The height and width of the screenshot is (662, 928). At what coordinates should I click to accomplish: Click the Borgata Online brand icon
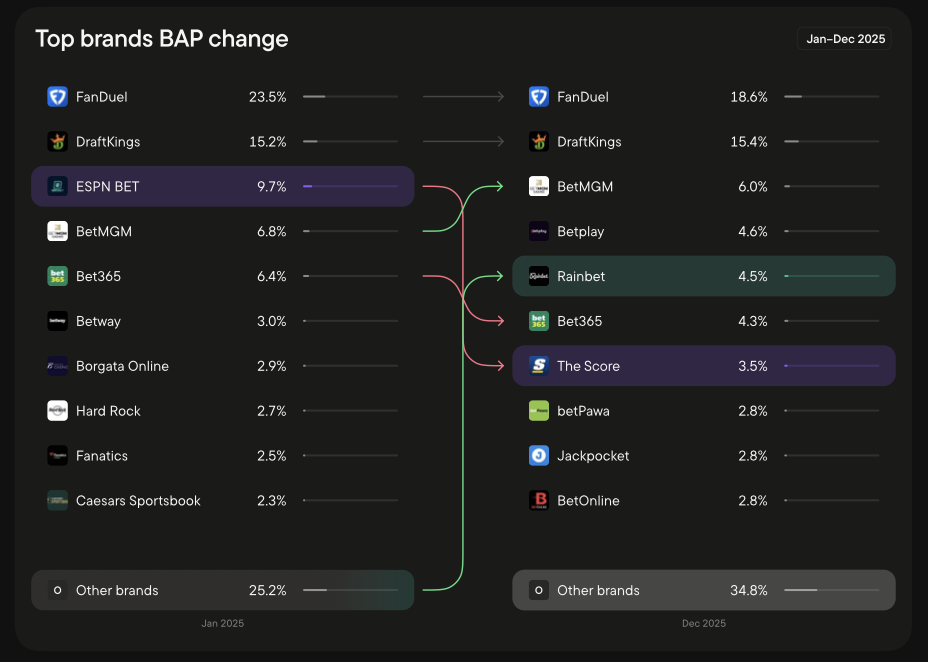(57, 366)
